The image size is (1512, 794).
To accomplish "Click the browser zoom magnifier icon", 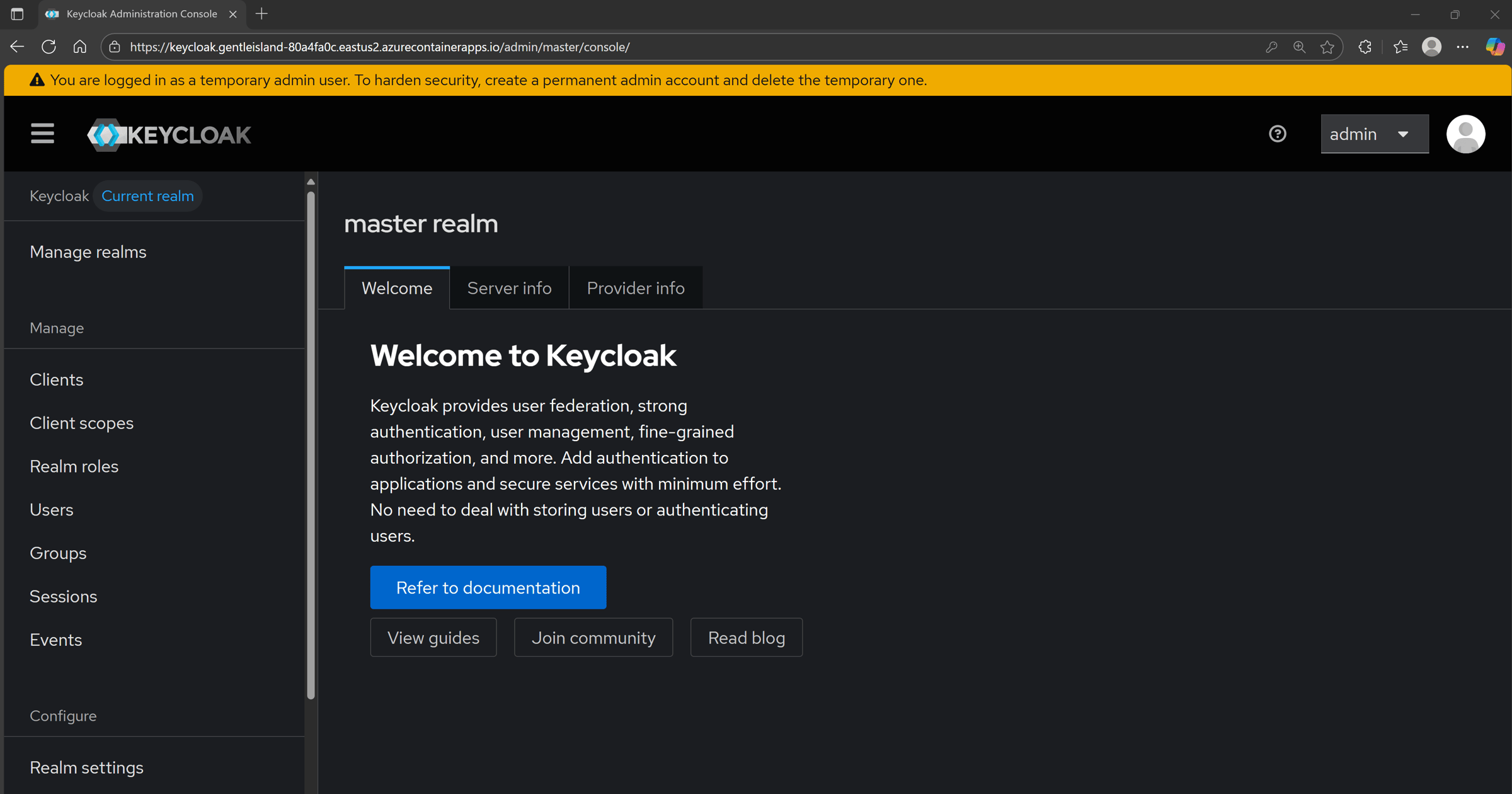I will (1299, 47).
